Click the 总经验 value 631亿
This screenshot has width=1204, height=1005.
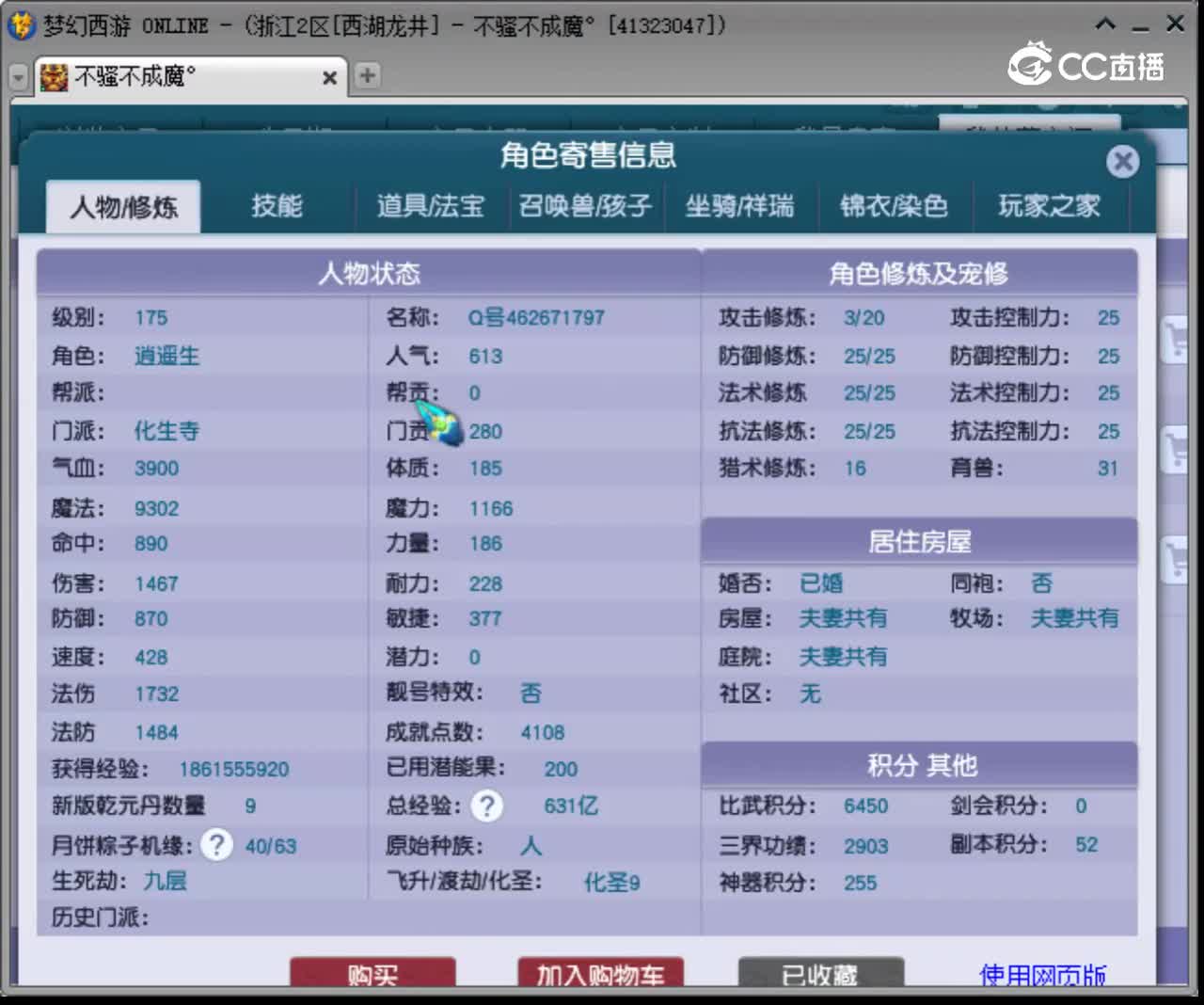pyautogui.click(x=571, y=806)
